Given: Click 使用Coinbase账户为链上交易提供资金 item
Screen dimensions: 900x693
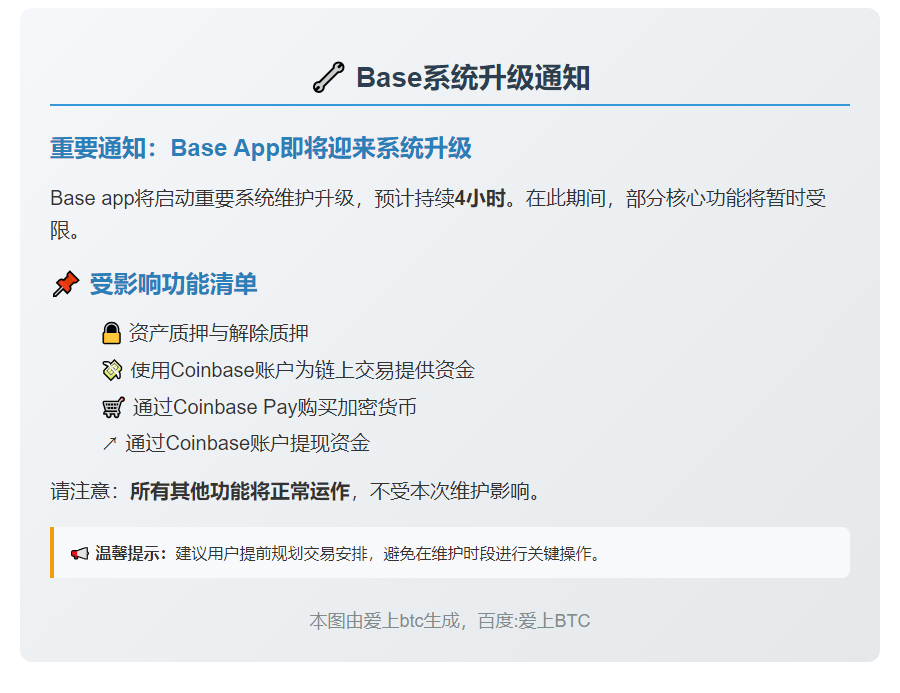Looking at the screenshot, I should pyautogui.click(x=302, y=370).
